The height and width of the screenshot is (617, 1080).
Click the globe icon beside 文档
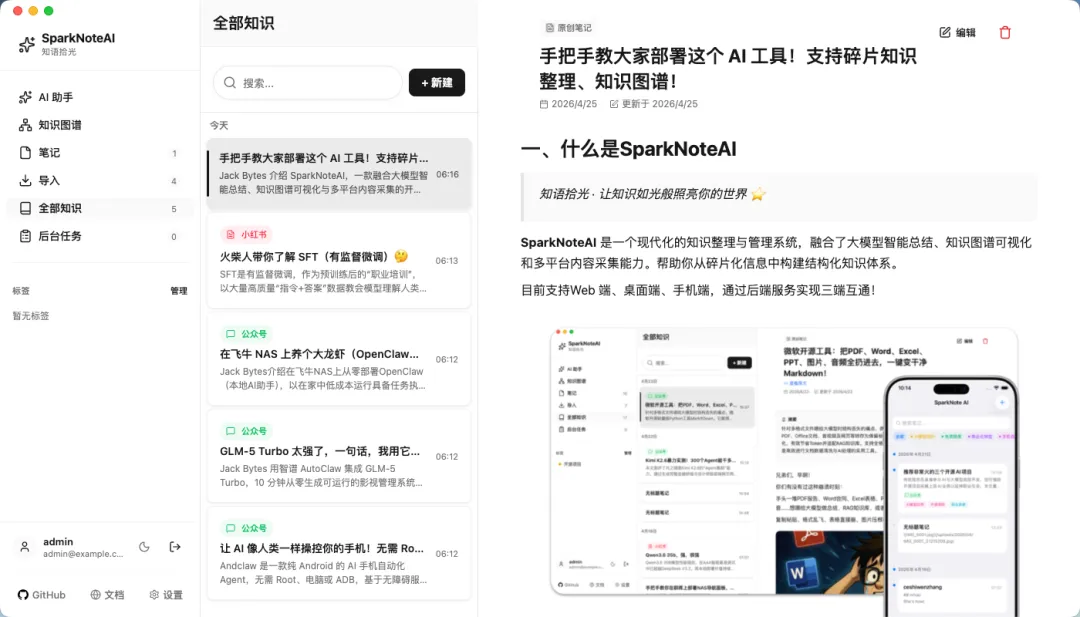point(96,595)
